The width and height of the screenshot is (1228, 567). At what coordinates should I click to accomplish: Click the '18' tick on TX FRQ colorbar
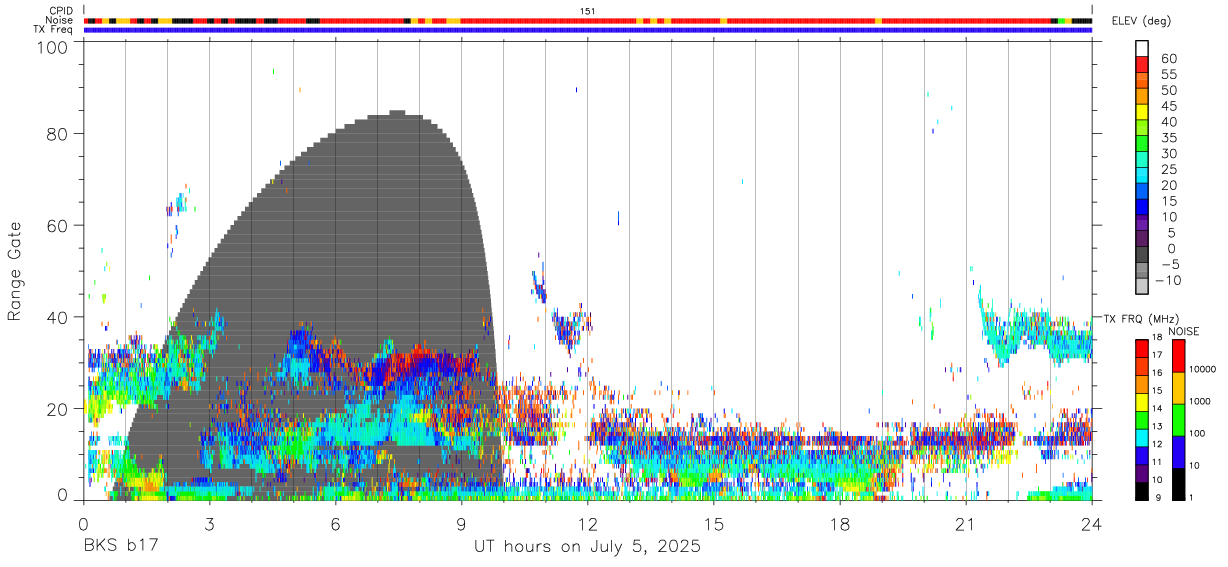coord(1160,338)
